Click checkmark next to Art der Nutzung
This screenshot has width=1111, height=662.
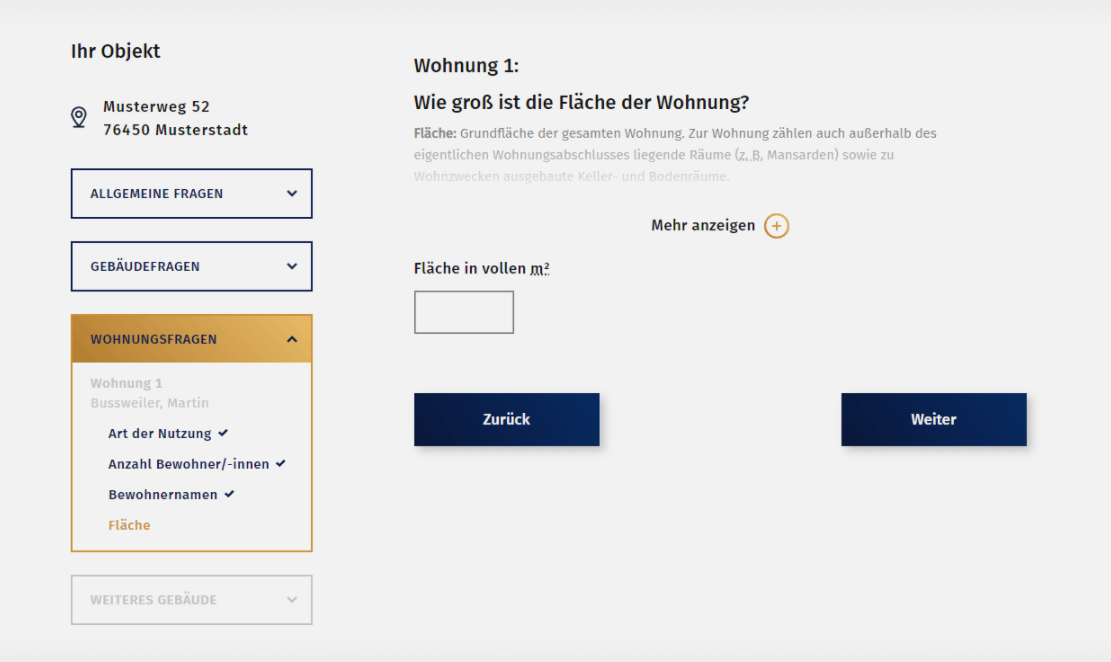(x=223, y=433)
